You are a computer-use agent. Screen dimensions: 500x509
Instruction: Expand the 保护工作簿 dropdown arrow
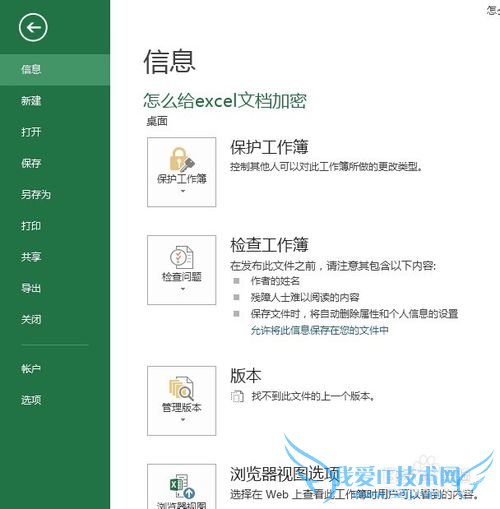point(183,191)
